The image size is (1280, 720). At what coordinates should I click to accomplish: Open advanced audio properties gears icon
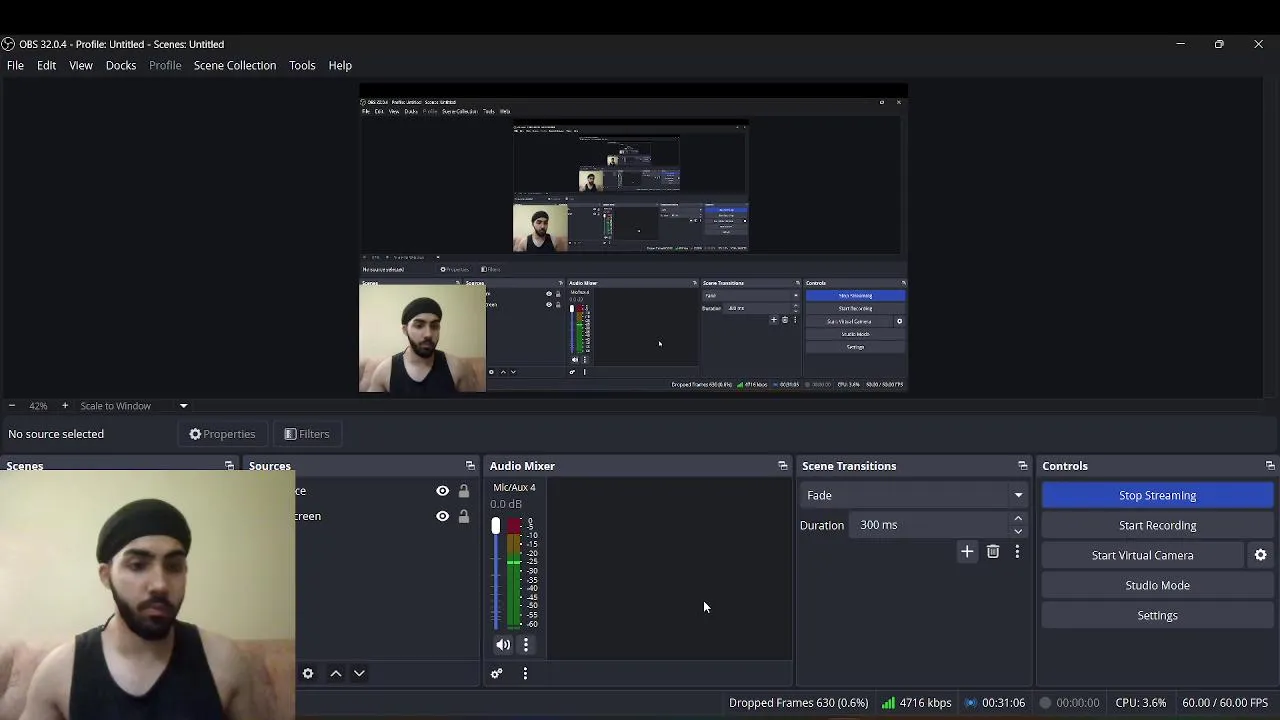point(496,674)
